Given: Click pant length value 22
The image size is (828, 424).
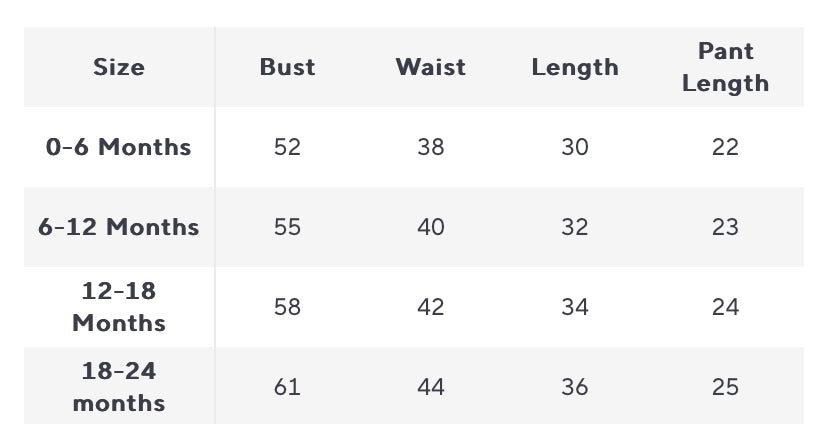Looking at the screenshot, I should 725,147.
